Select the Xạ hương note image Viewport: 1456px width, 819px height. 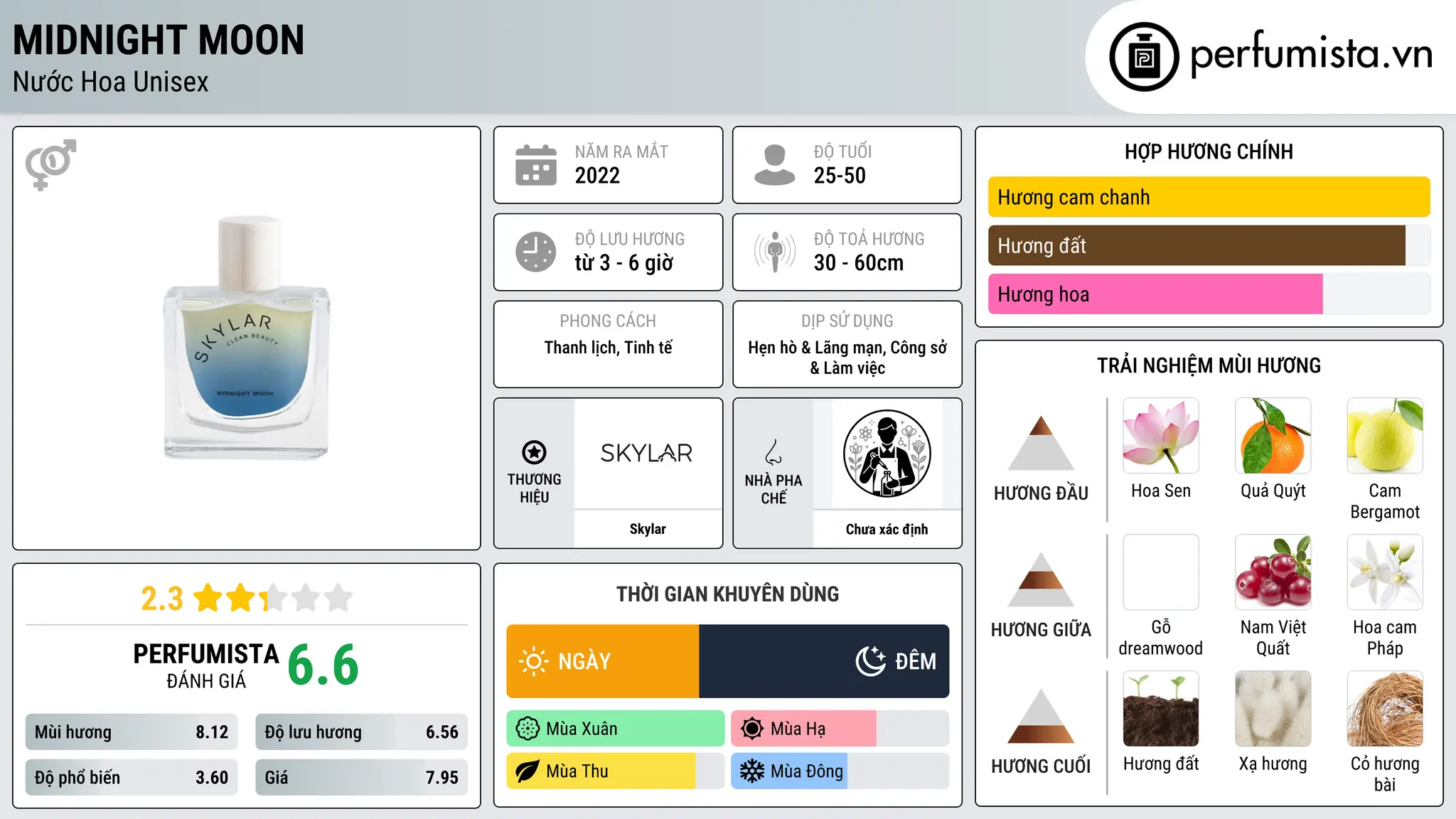1273,709
